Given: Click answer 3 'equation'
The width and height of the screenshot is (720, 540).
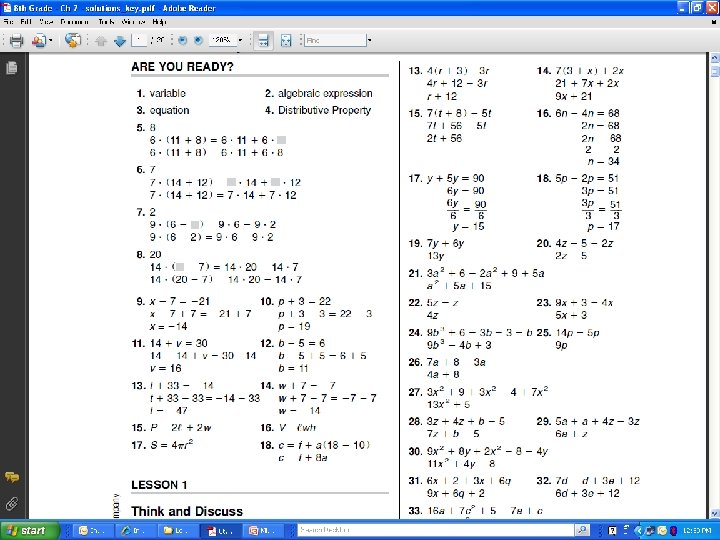Looking at the screenshot, I should (169, 111).
